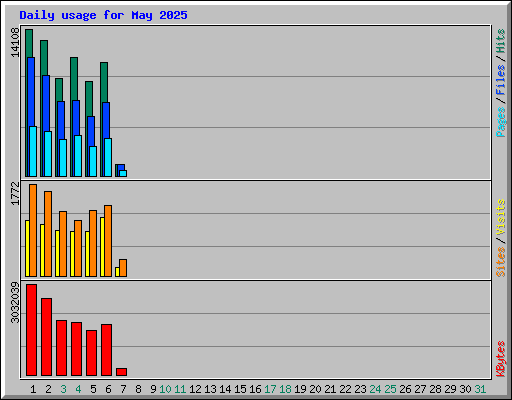Image resolution: width=512 pixels, height=400 pixels.
Task: Click the day 1 yellow Visits bar
Action: click(x=27, y=248)
